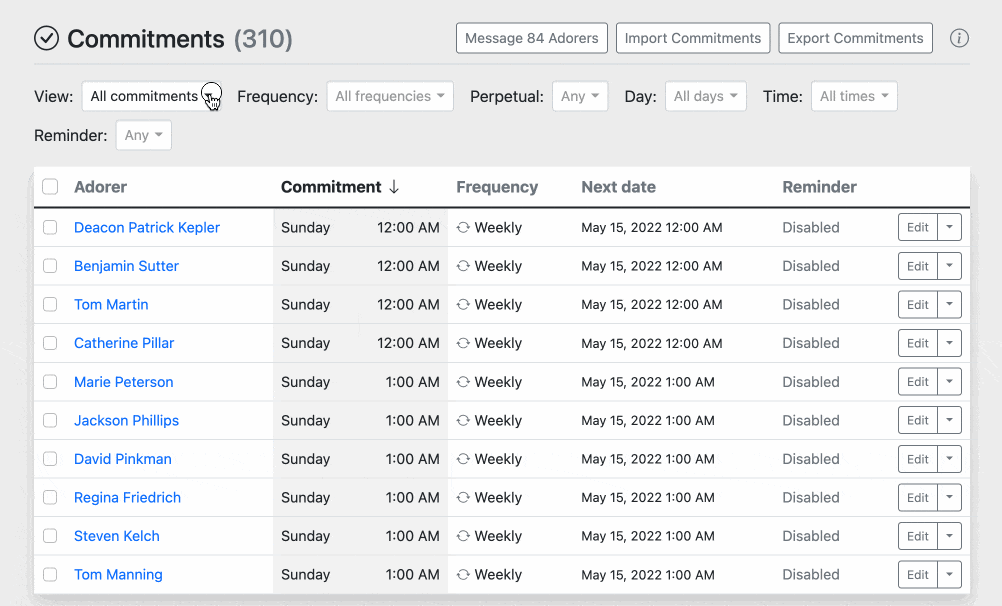Open Jackson Phillips adorer link
Image resolution: width=1002 pixels, height=606 pixels.
(x=126, y=421)
